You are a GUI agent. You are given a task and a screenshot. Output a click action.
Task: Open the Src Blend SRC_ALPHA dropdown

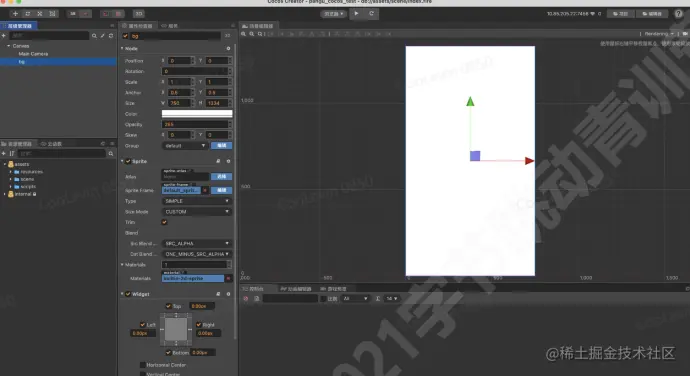(x=197, y=243)
